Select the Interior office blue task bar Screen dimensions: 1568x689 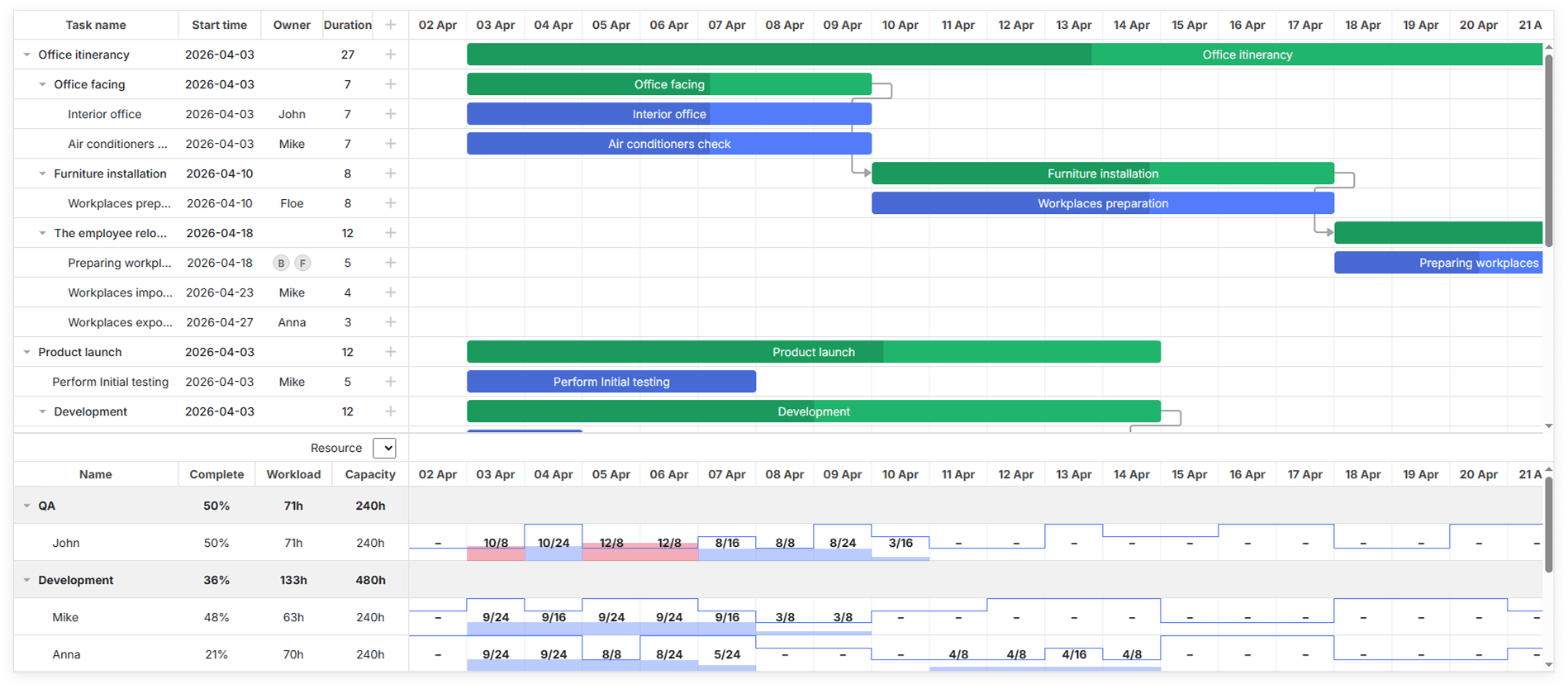pos(669,114)
